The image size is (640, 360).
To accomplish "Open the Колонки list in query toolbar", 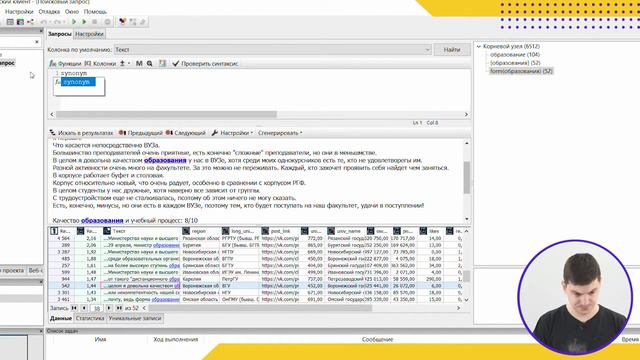I will (100, 64).
